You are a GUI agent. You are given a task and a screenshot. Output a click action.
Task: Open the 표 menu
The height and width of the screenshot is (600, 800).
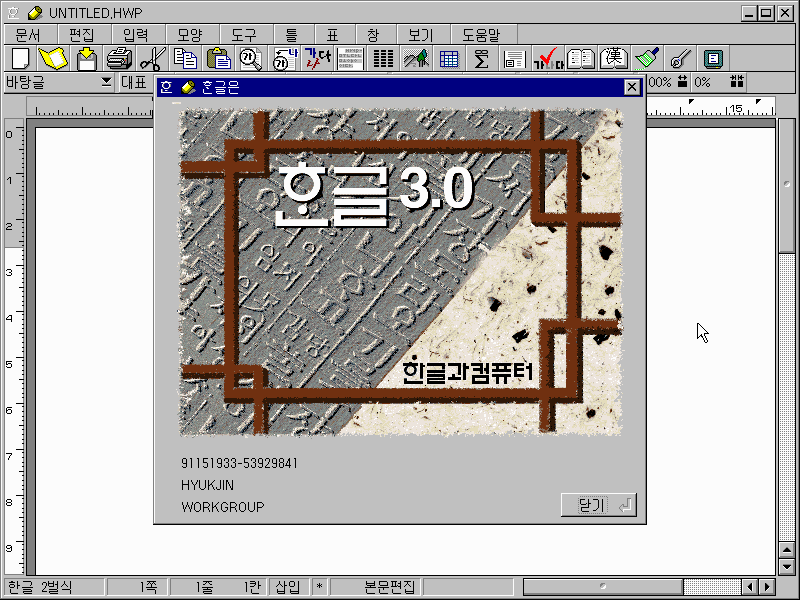pyautogui.click(x=333, y=35)
